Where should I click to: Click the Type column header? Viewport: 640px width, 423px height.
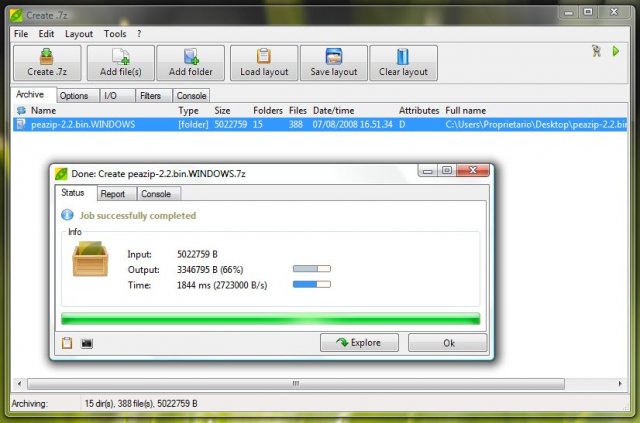[188, 111]
